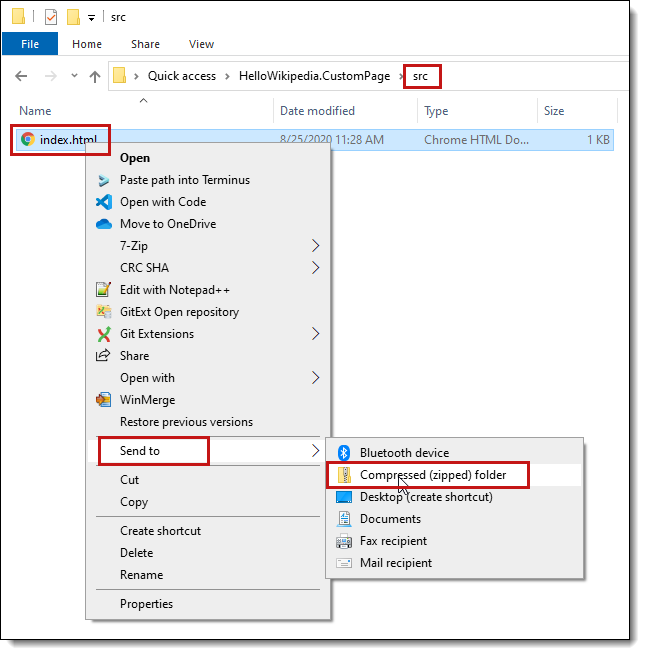This screenshot has height=655, width=645.
Task: Click the Chrome icon of index.html
Action: click(28, 139)
